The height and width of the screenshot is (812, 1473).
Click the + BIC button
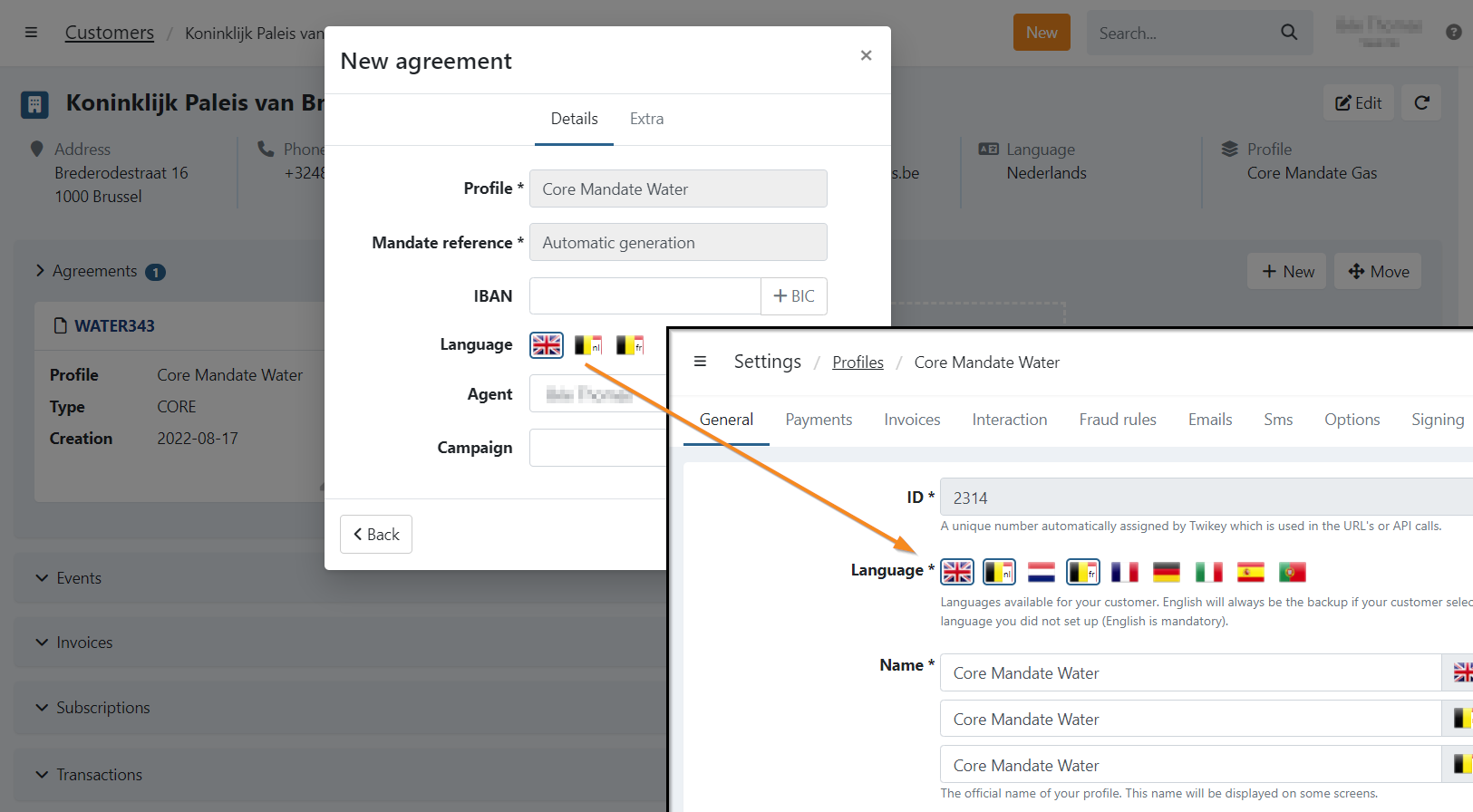pos(793,296)
